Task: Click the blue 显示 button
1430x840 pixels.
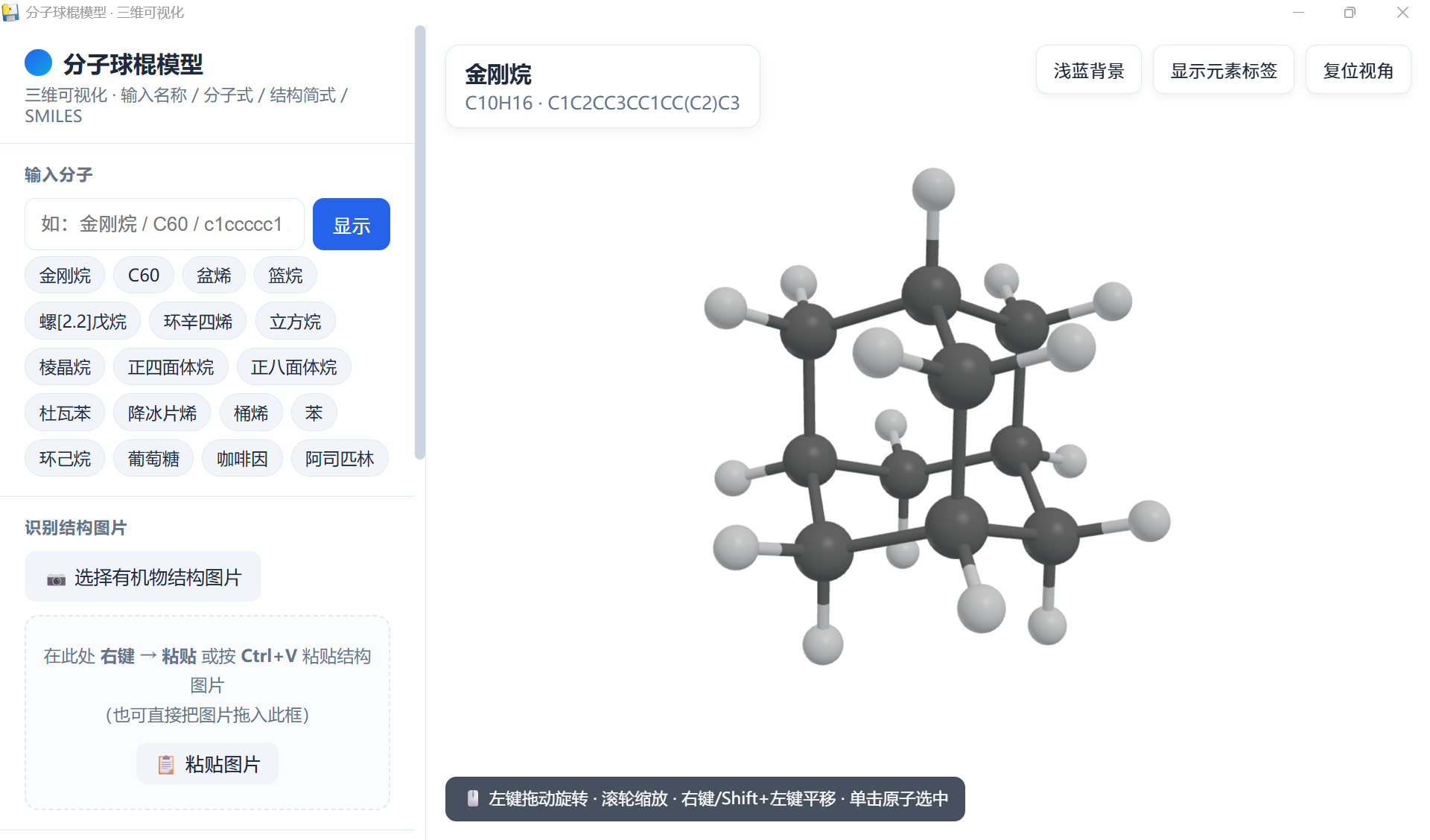Action: (351, 224)
